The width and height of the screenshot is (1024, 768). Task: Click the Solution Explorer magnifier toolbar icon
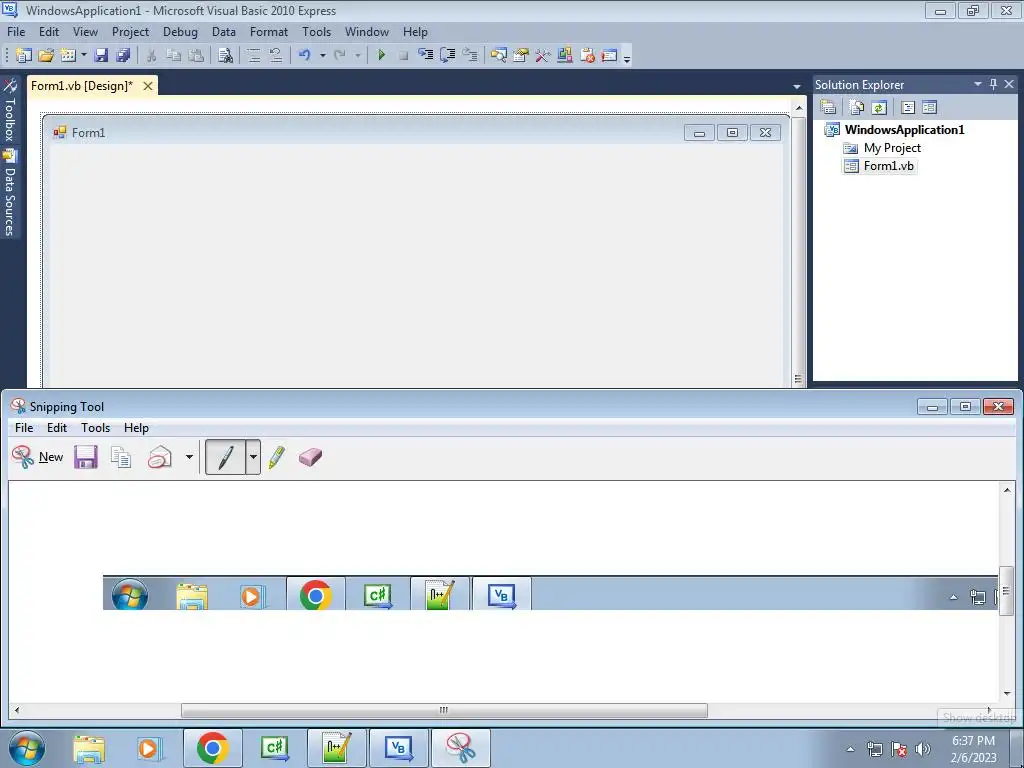[x=498, y=56]
